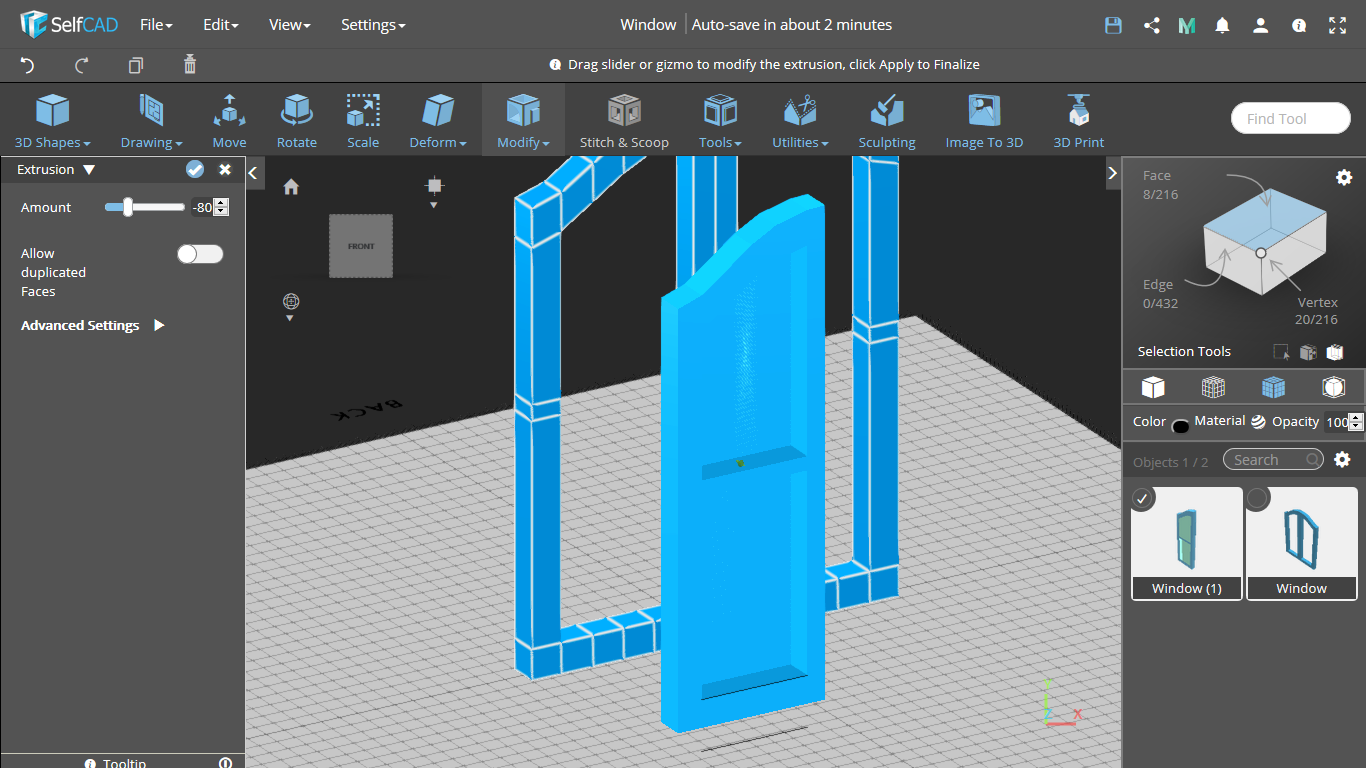The height and width of the screenshot is (768, 1366).
Task: Open the 3D Print tool
Action: (1079, 120)
